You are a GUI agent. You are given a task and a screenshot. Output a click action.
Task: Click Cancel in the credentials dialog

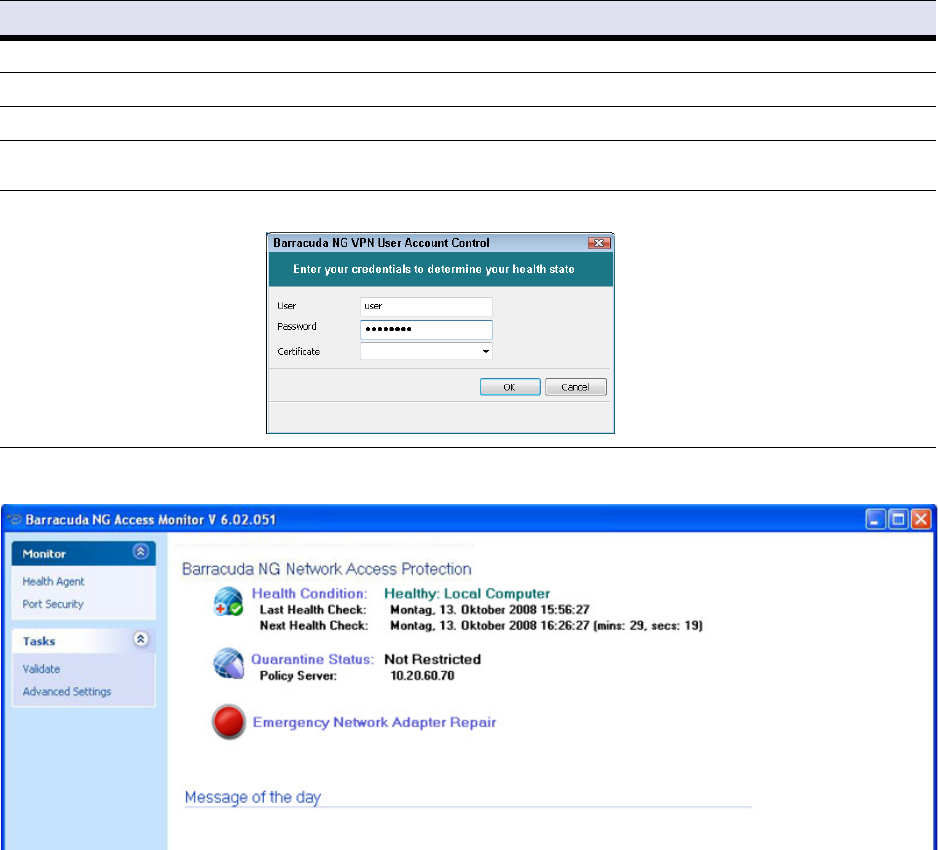(x=575, y=387)
